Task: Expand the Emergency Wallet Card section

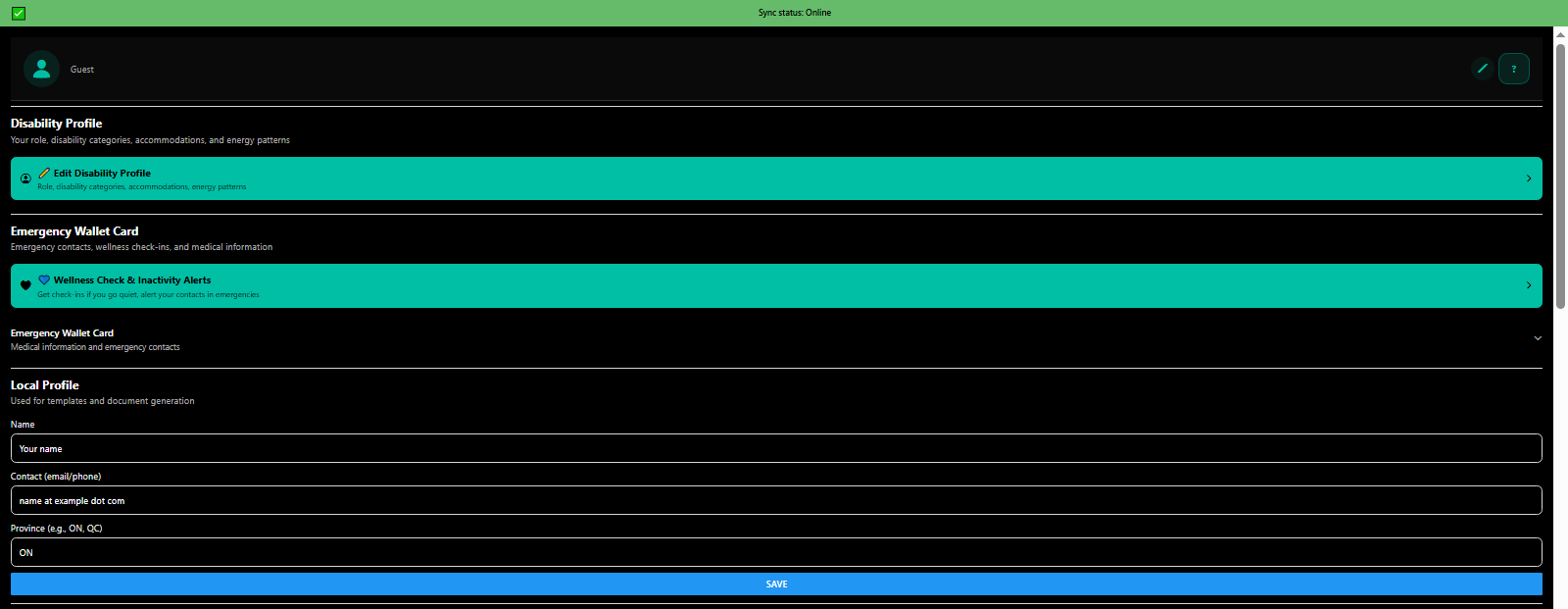Action: [1537, 338]
